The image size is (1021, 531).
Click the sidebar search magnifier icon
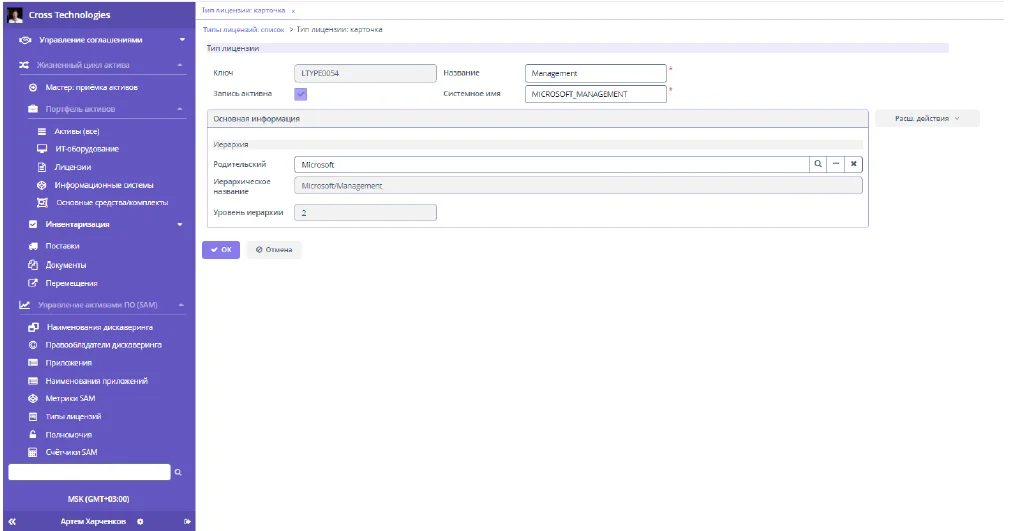coord(178,471)
